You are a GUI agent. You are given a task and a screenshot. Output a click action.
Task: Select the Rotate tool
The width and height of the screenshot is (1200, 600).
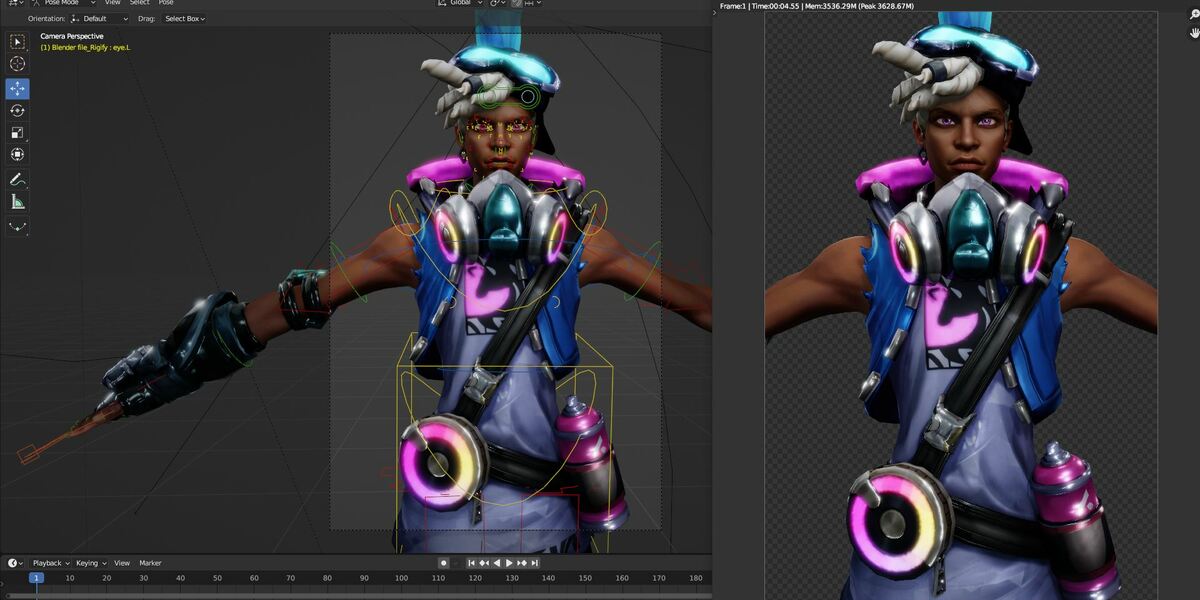click(x=17, y=111)
